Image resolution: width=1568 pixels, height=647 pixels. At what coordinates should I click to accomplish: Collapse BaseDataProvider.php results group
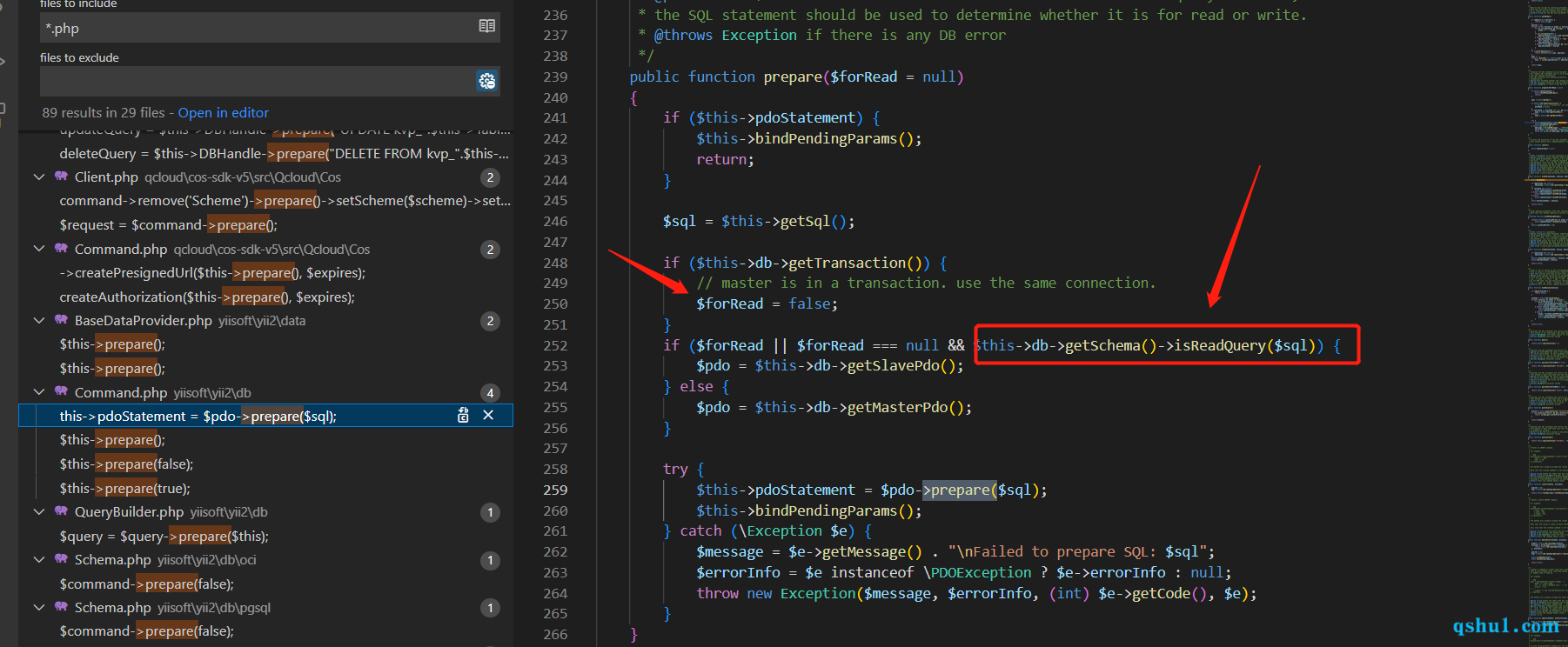(x=39, y=320)
